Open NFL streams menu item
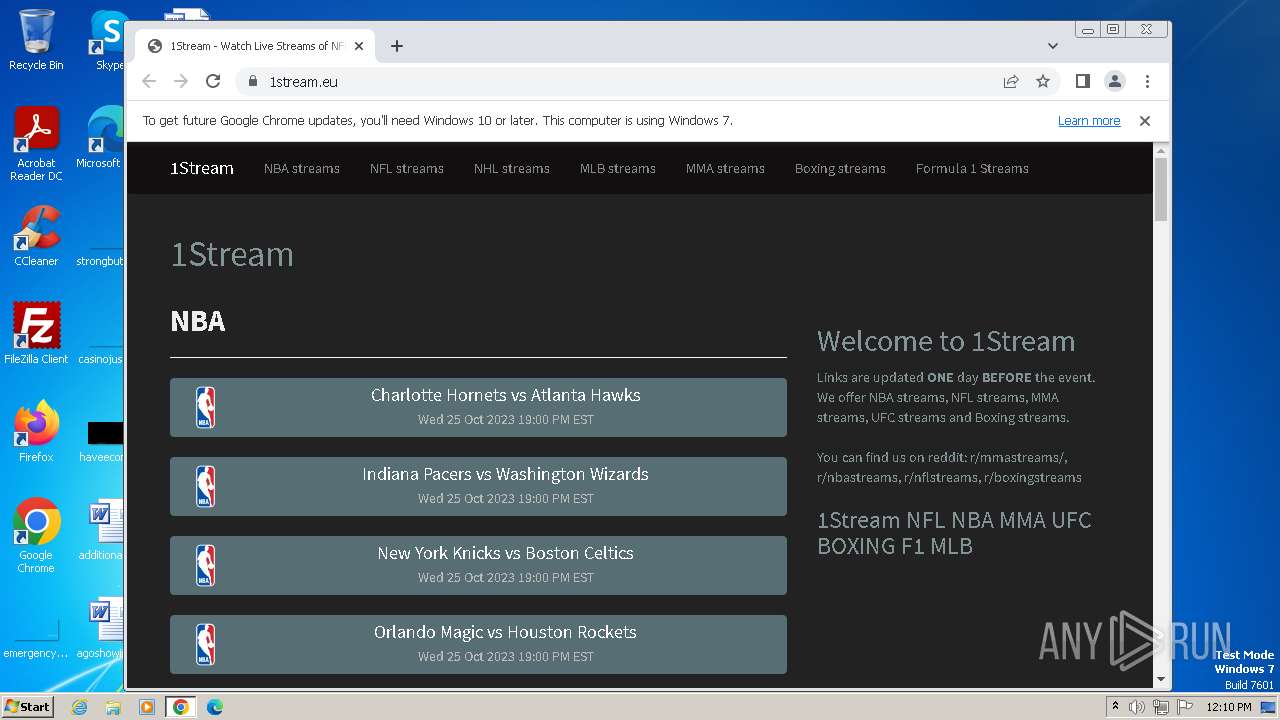The image size is (1280, 720). tap(407, 168)
